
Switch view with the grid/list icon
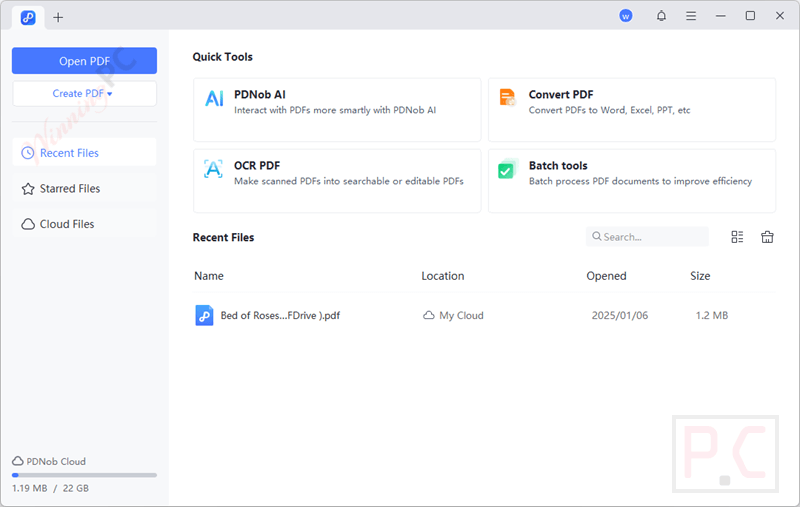(737, 237)
